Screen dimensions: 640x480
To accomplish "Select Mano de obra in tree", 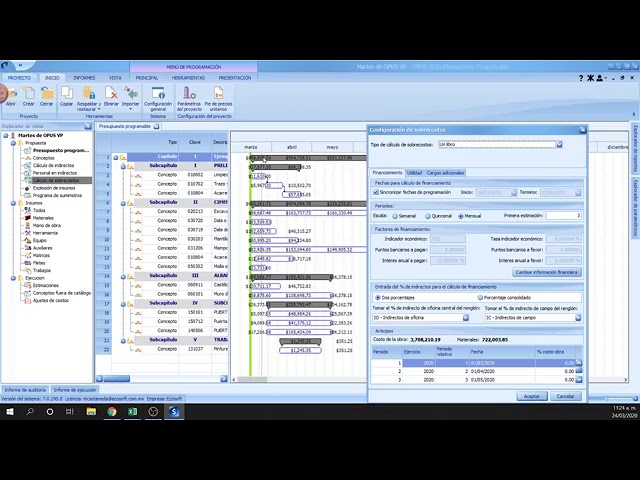I will (47, 225).
